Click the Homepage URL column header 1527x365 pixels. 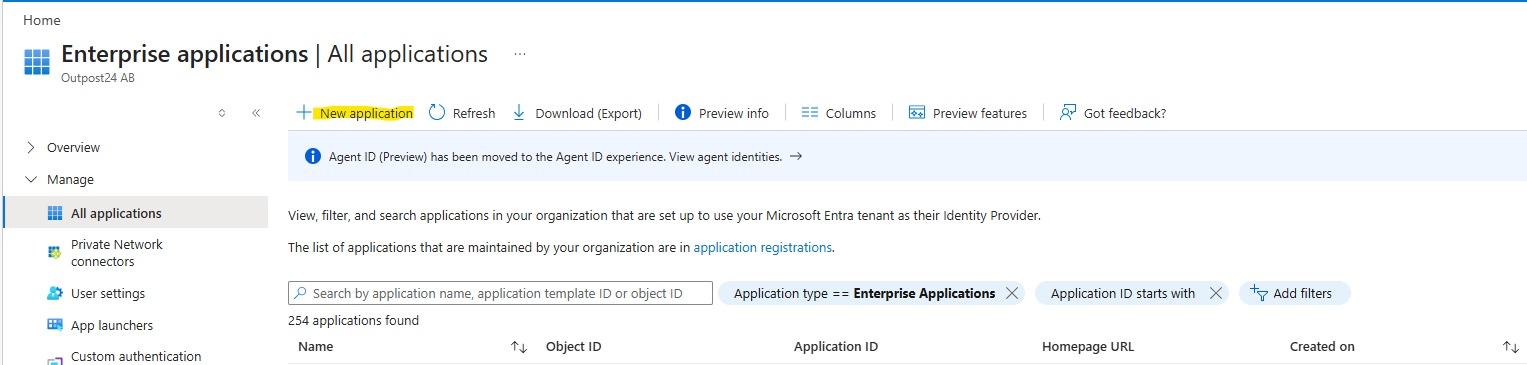[x=1088, y=347]
